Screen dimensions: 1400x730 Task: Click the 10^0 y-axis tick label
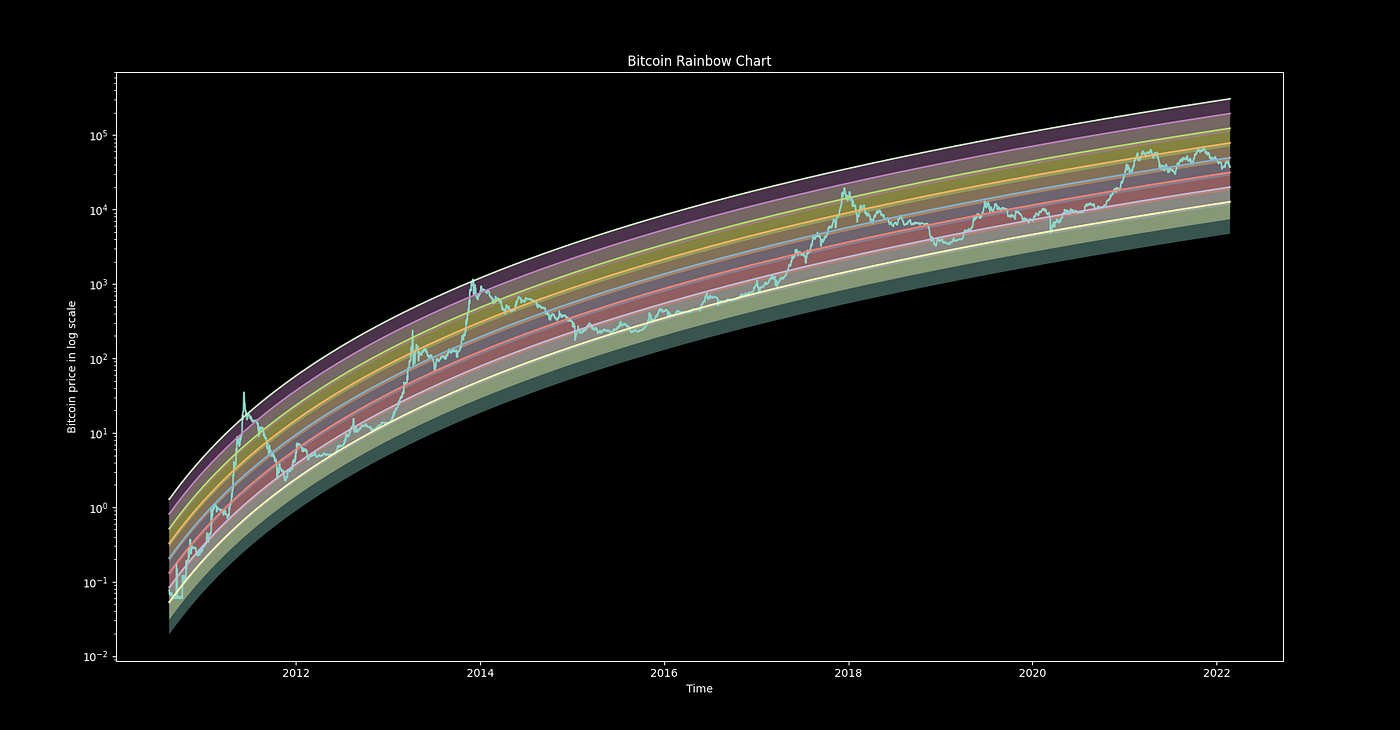[98, 508]
